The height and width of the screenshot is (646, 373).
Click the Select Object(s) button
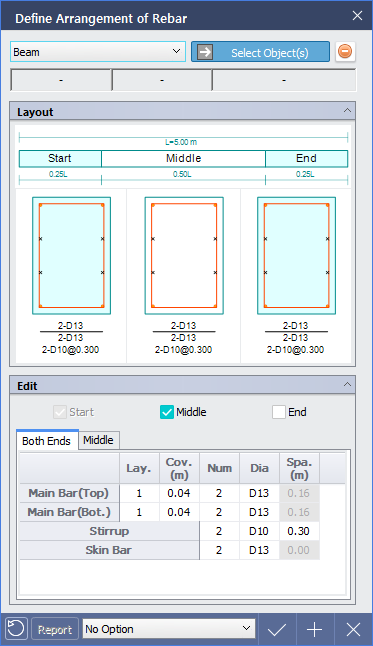tap(260, 52)
